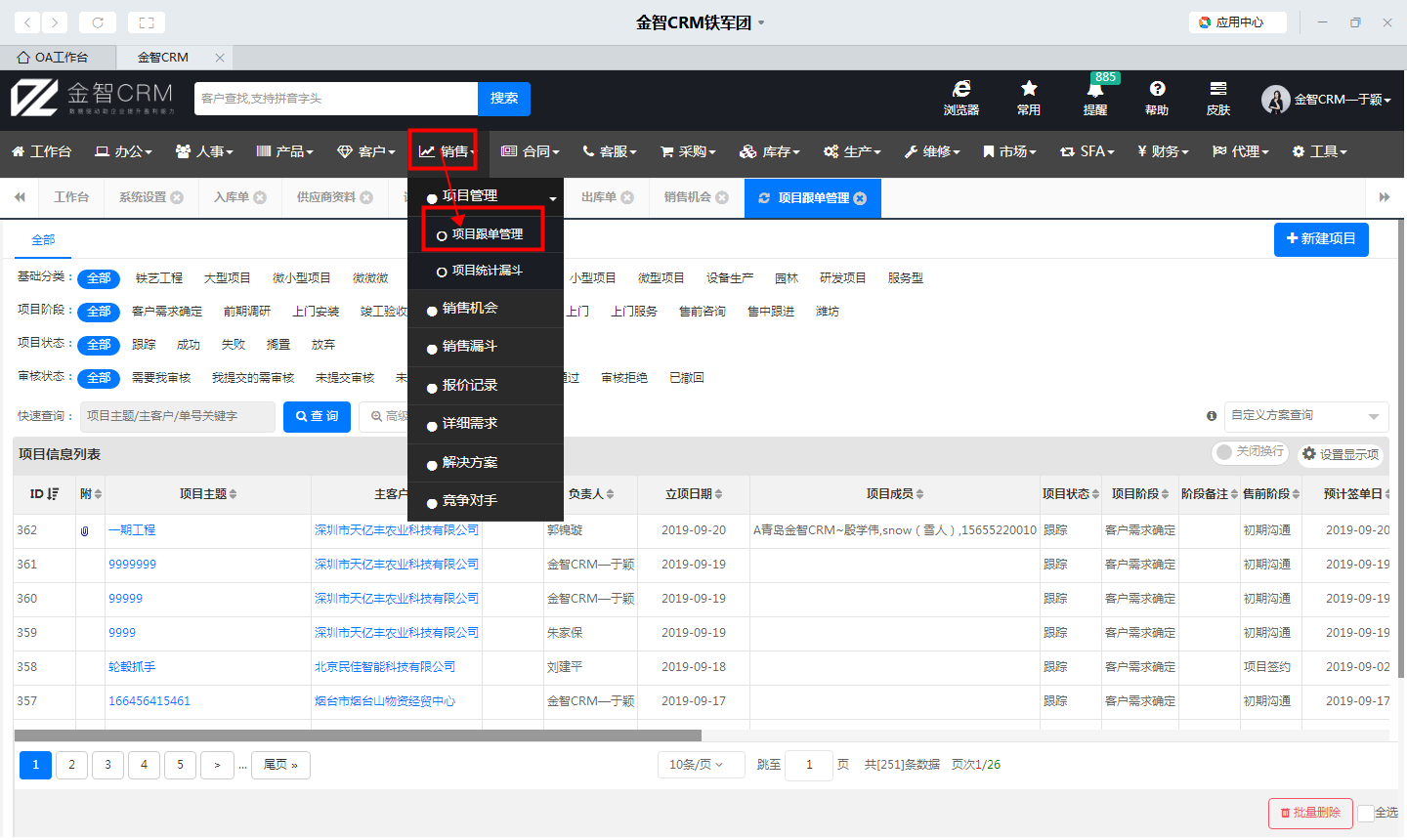Expand the 合同 navigation menu
The height and width of the screenshot is (840, 1407).
(x=531, y=151)
